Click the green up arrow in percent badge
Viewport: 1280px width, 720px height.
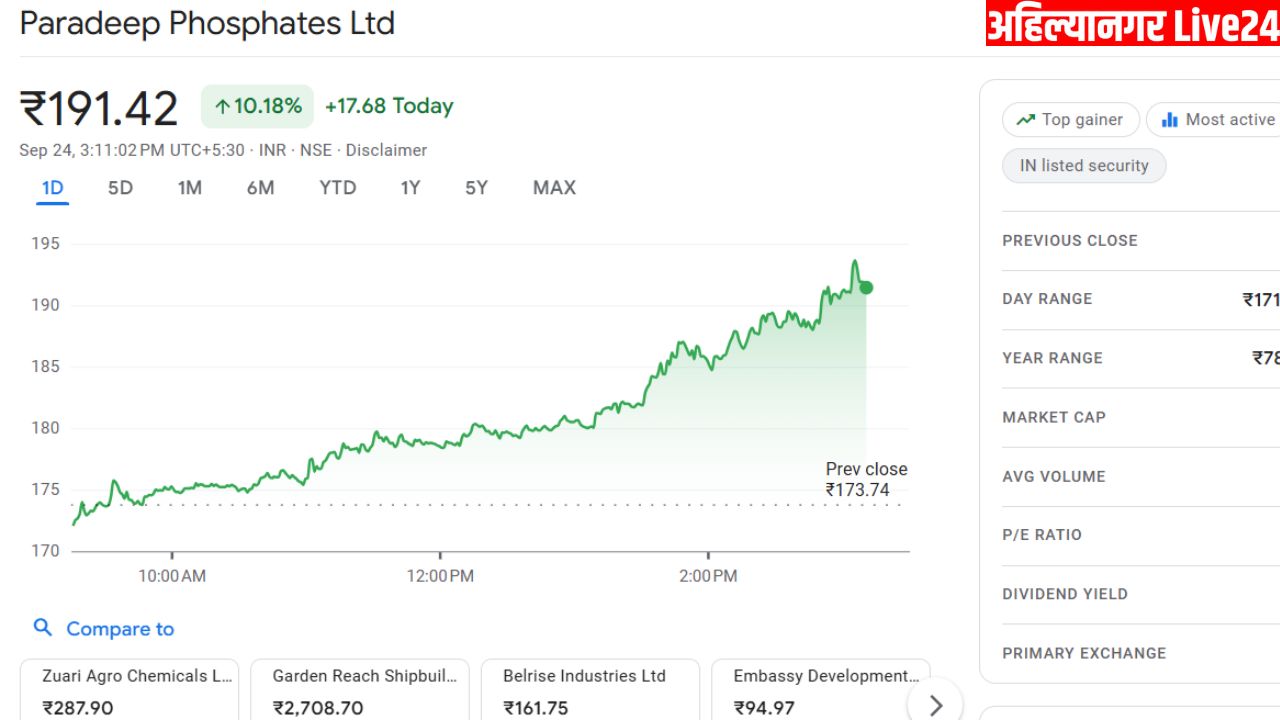tap(222, 106)
